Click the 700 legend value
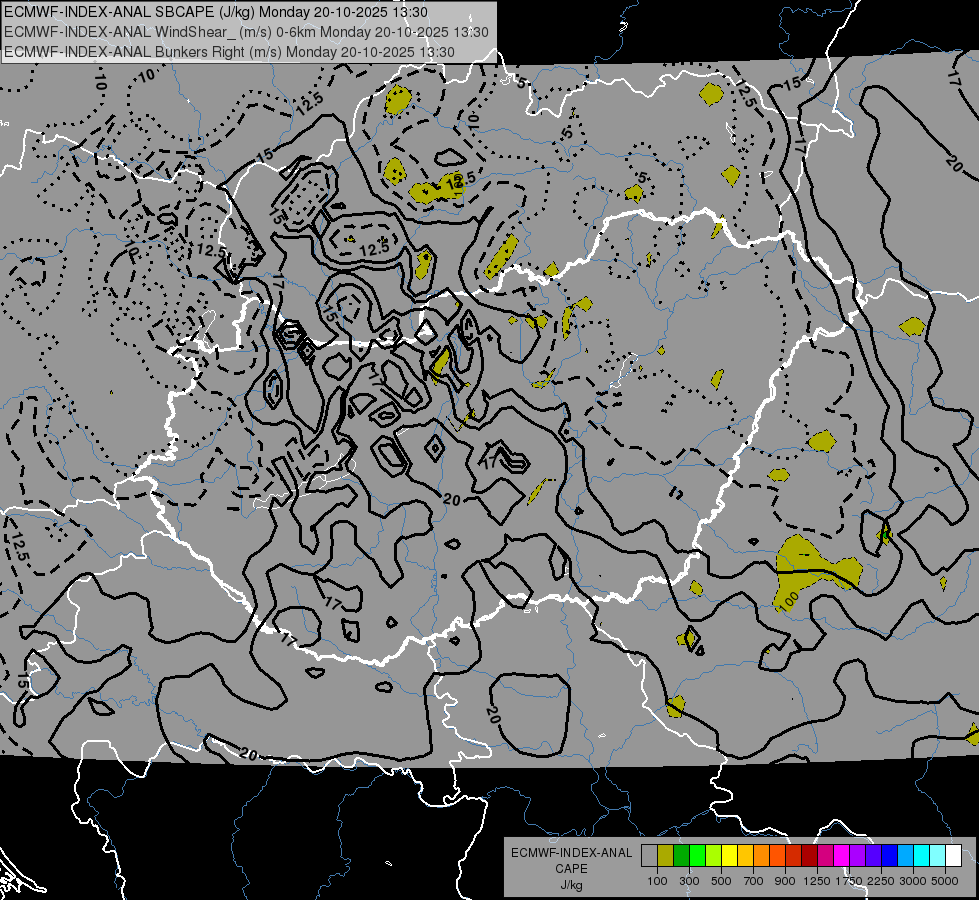The width and height of the screenshot is (979, 900). [x=754, y=881]
